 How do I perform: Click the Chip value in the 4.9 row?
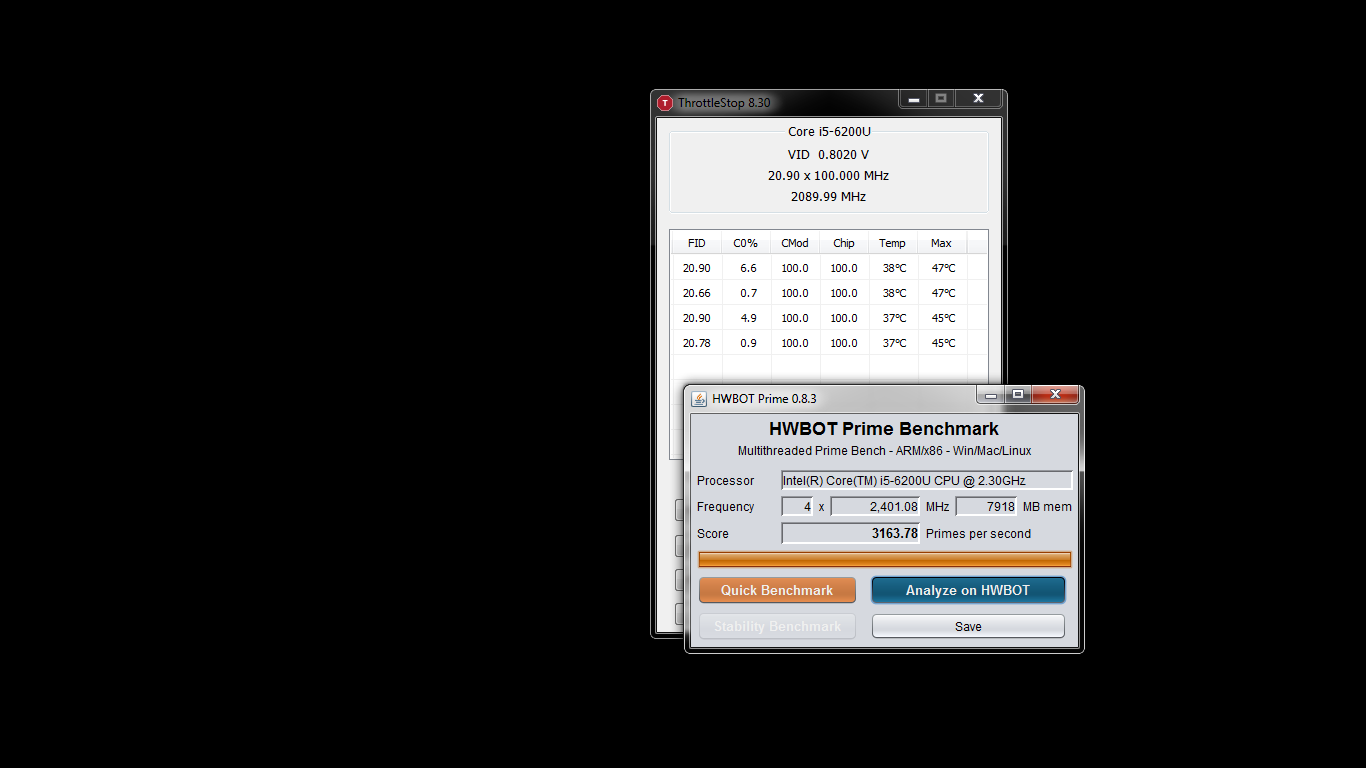[844, 318]
